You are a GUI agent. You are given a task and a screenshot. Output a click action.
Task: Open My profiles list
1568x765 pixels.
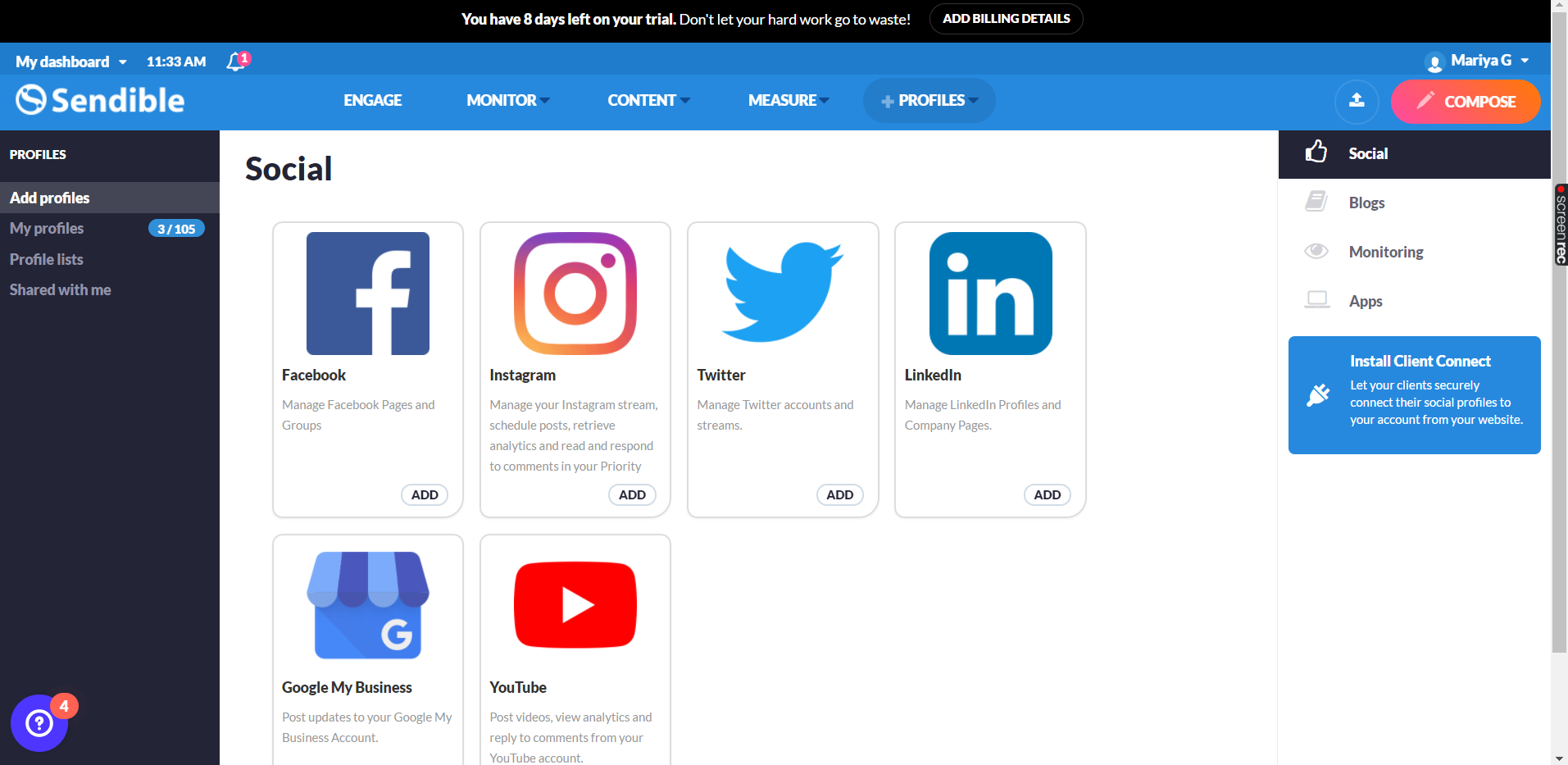pyautogui.click(x=47, y=228)
